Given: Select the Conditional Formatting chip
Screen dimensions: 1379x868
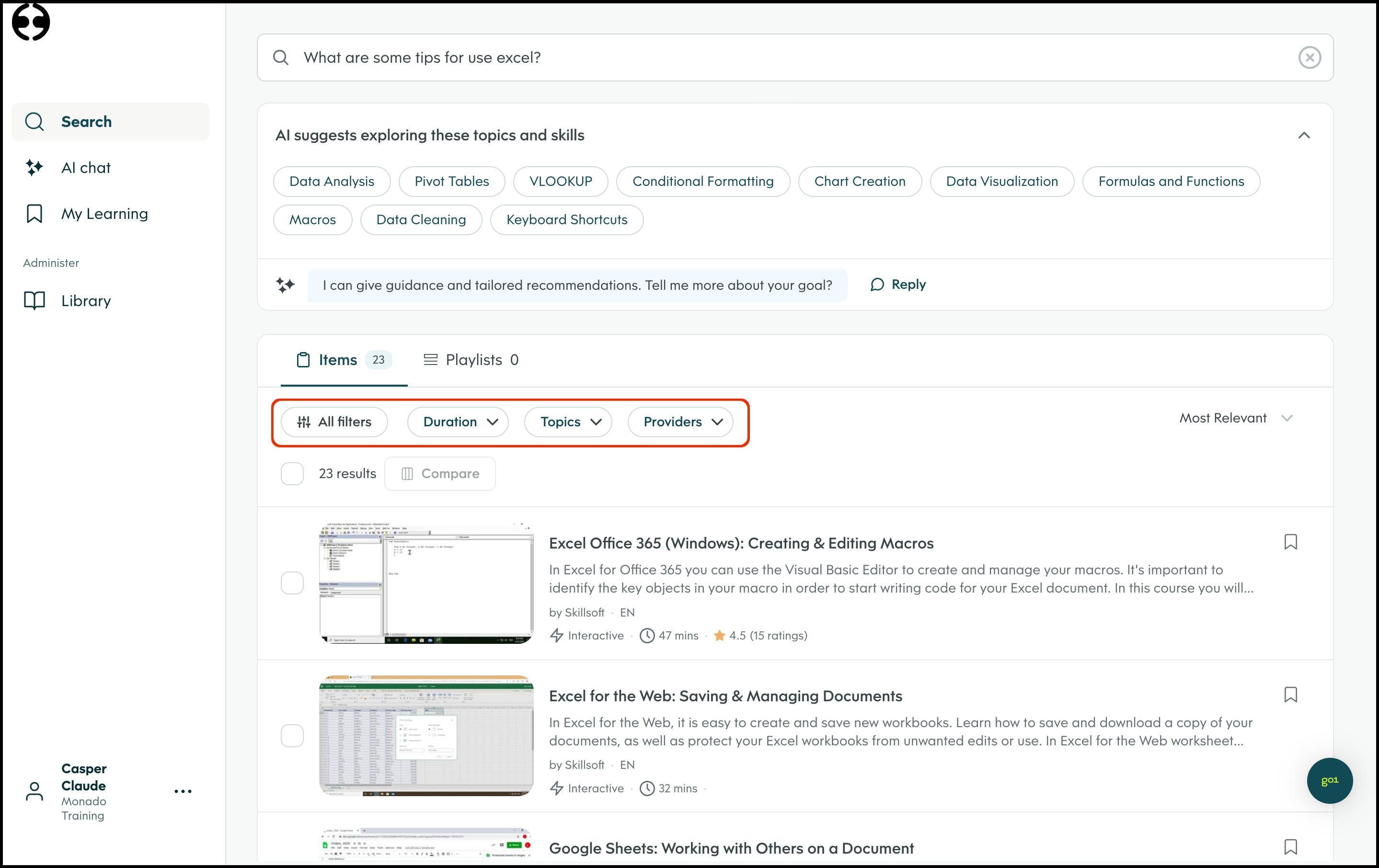Looking at the screenshot, I should tap(702, 182).
